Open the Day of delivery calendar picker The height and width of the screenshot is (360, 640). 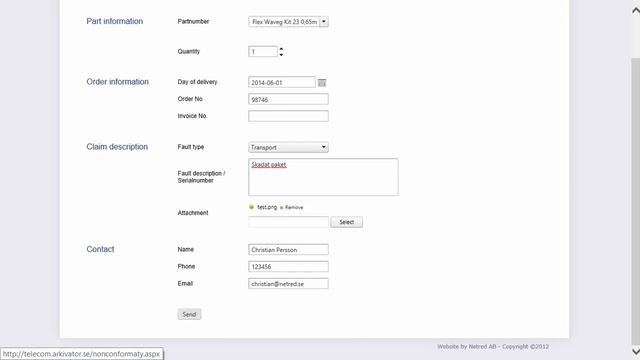(322, 82)
